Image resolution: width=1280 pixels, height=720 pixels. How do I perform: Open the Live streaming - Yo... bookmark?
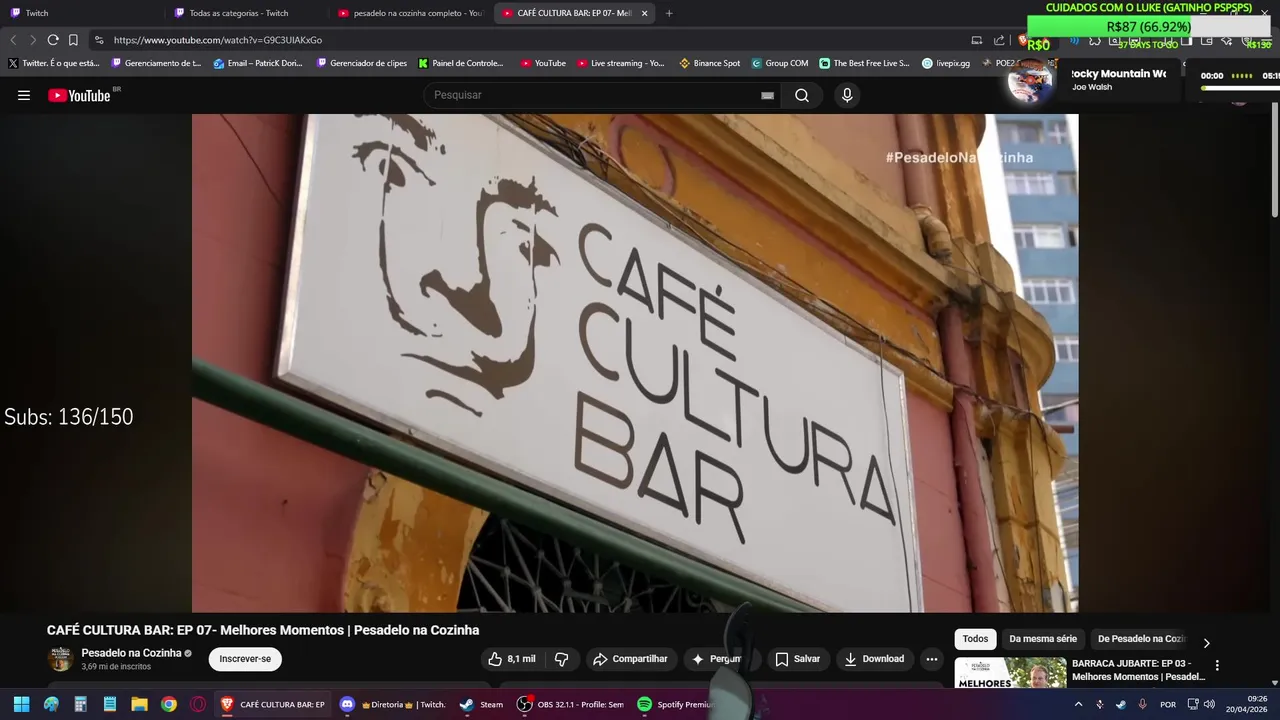(x=620, y=63)
